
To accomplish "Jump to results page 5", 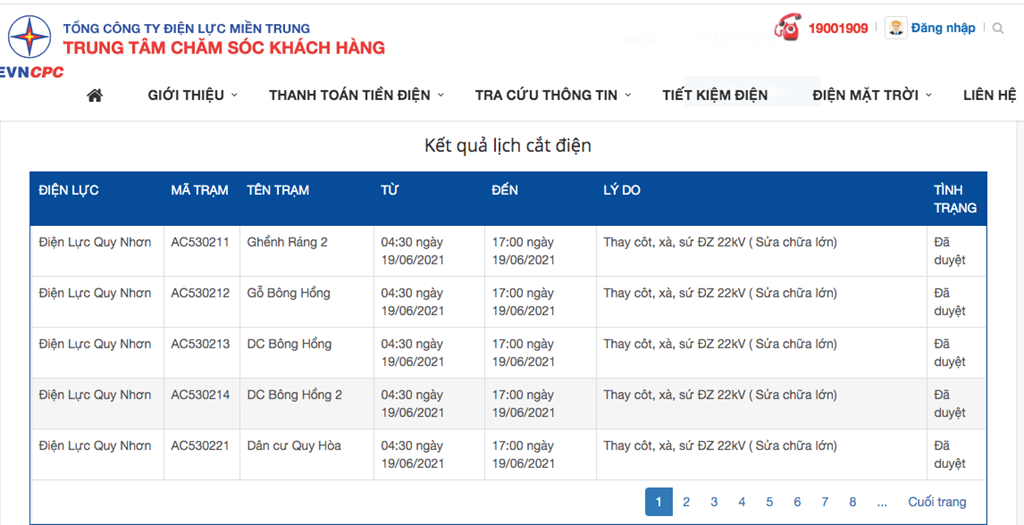I will click(769, 501).
